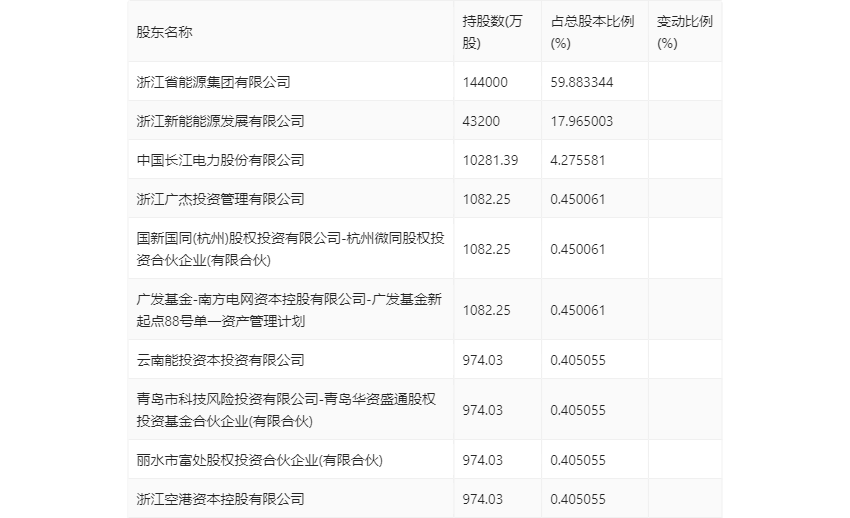
Task: Select 云南能投资本投资有限公司 shareholder name
Action: click(220, 360)
